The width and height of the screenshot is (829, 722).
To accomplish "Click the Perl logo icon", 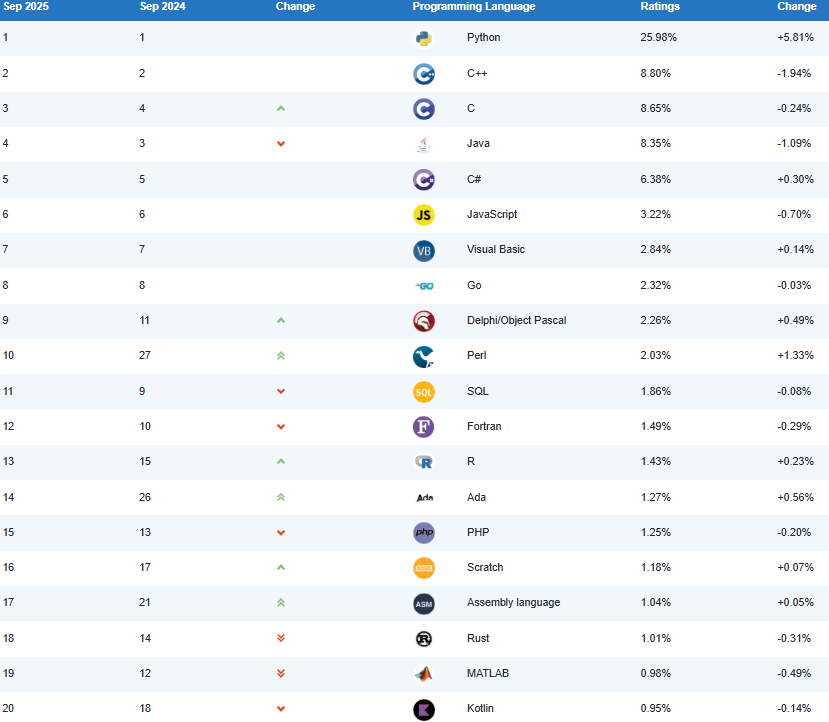I will [x=424, y=356].
